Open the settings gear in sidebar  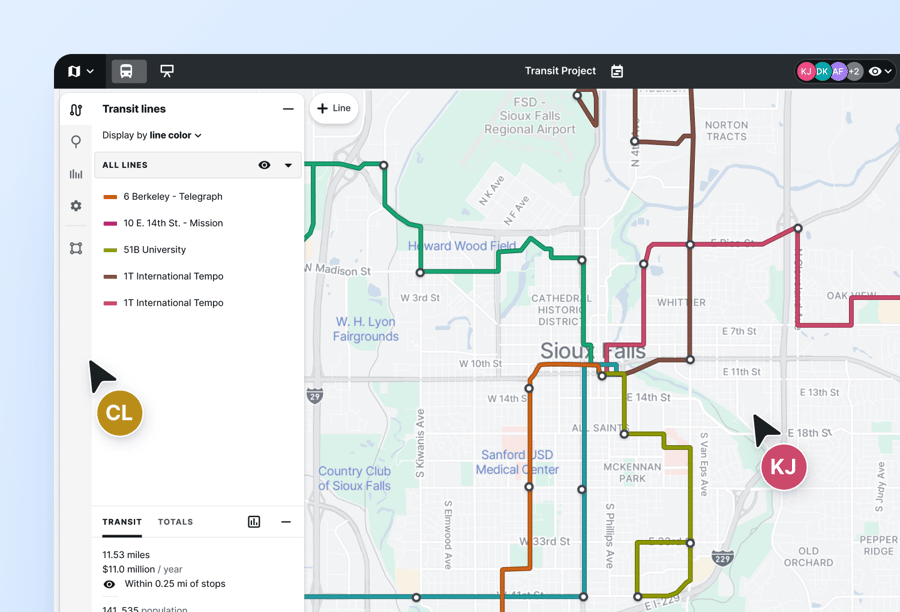click(x=76, y=206)
